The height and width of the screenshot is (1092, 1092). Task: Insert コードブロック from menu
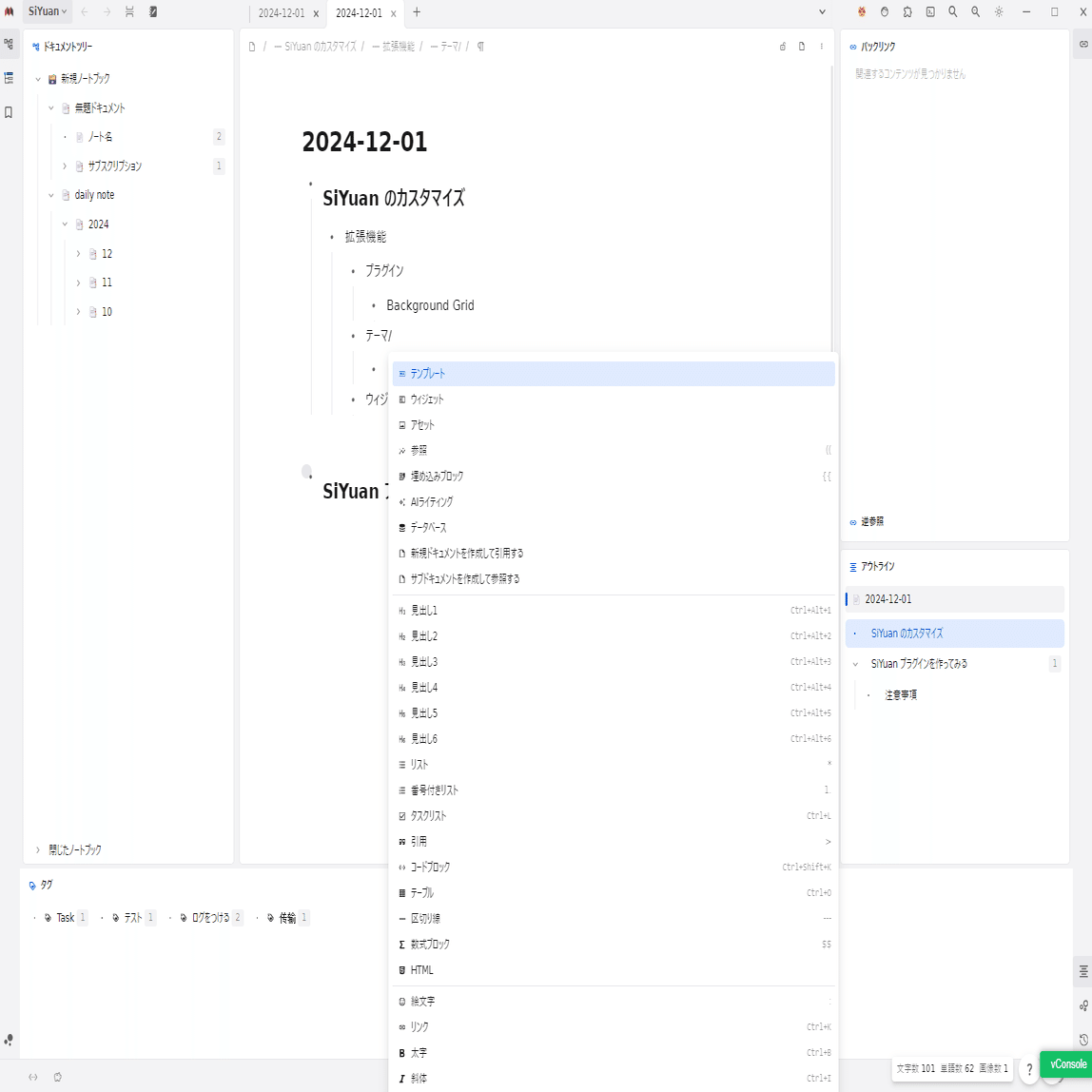tap(614, 868)
